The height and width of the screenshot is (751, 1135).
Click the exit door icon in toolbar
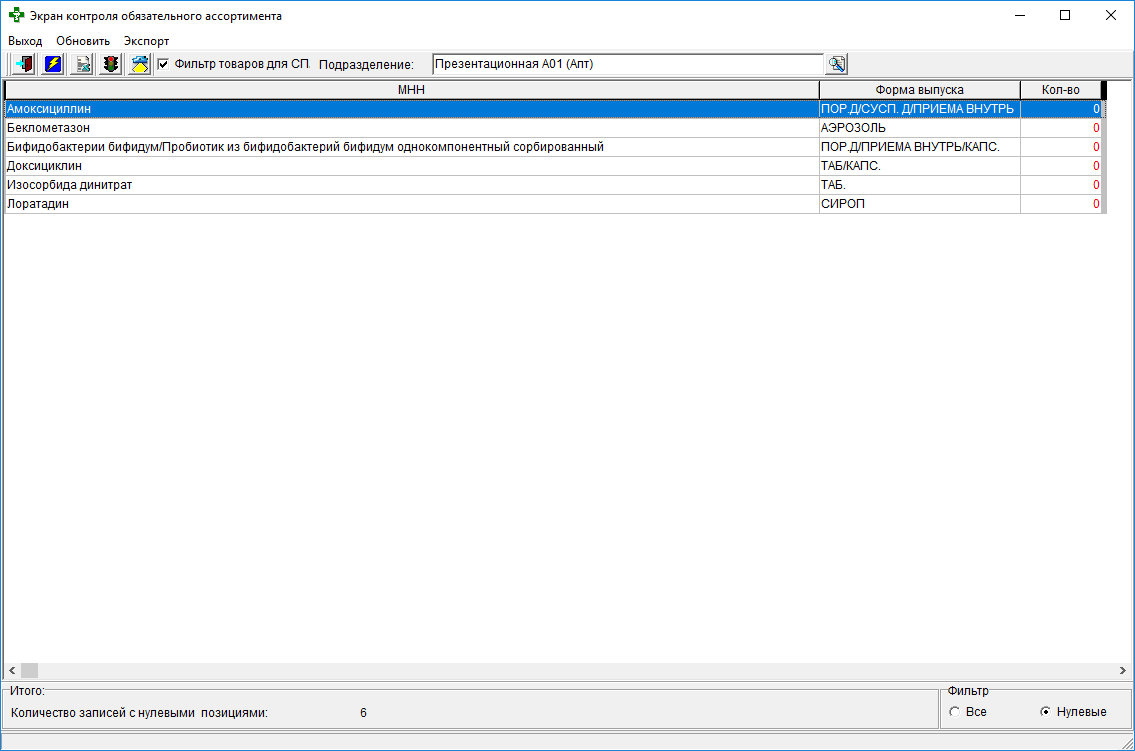click(x=24, y=64)
